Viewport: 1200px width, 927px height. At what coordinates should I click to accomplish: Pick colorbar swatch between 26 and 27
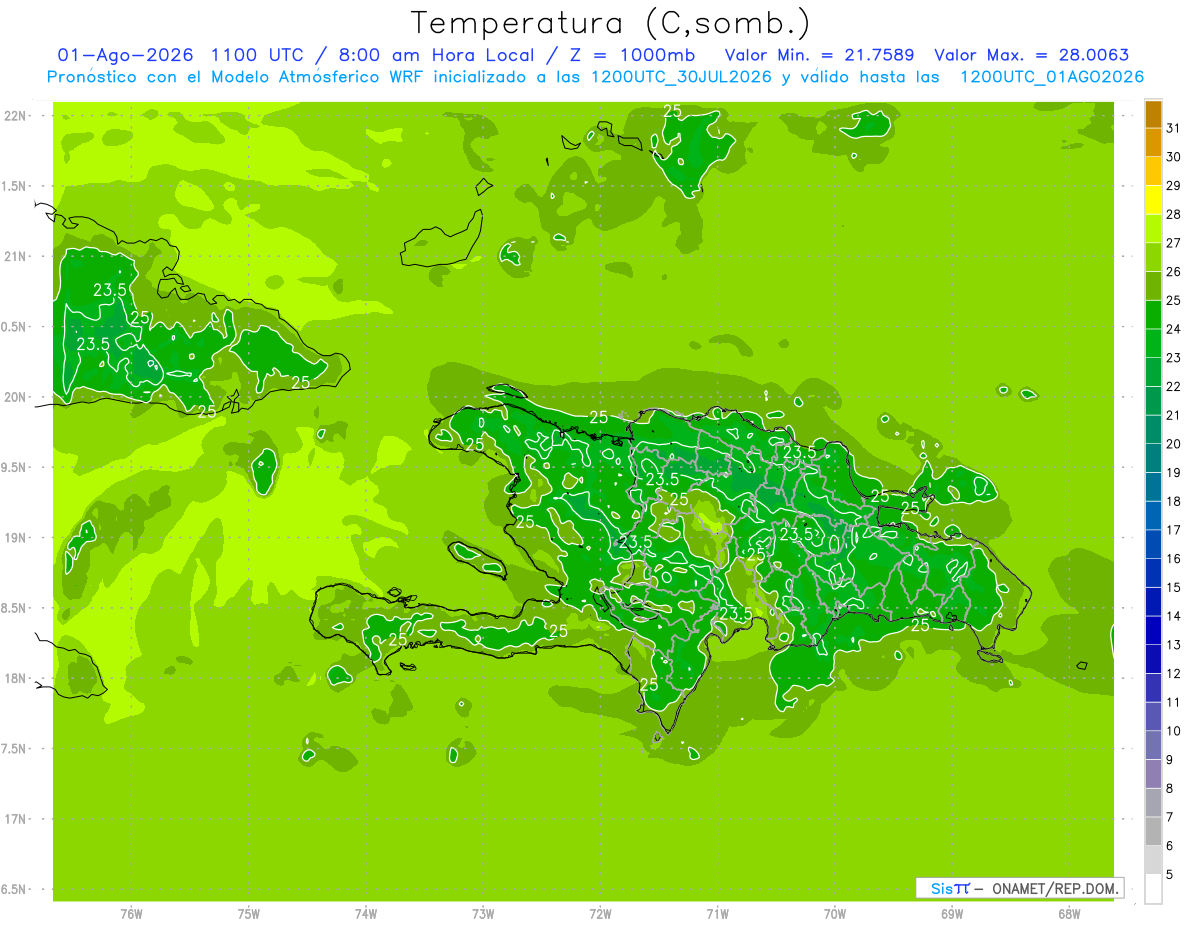coord(1154,258)
